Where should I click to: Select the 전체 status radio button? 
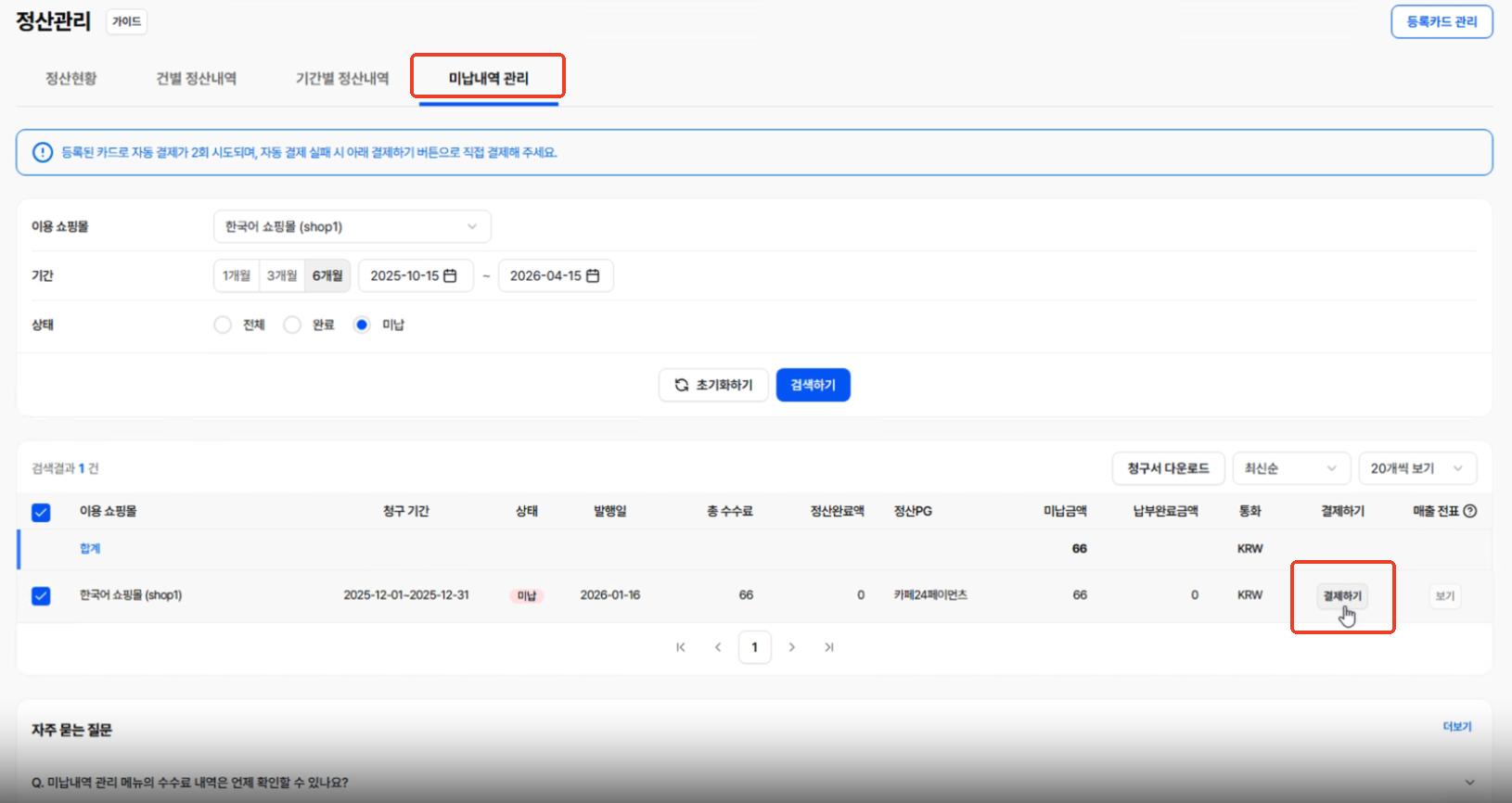pyautogui.click(x=223, y=325)
